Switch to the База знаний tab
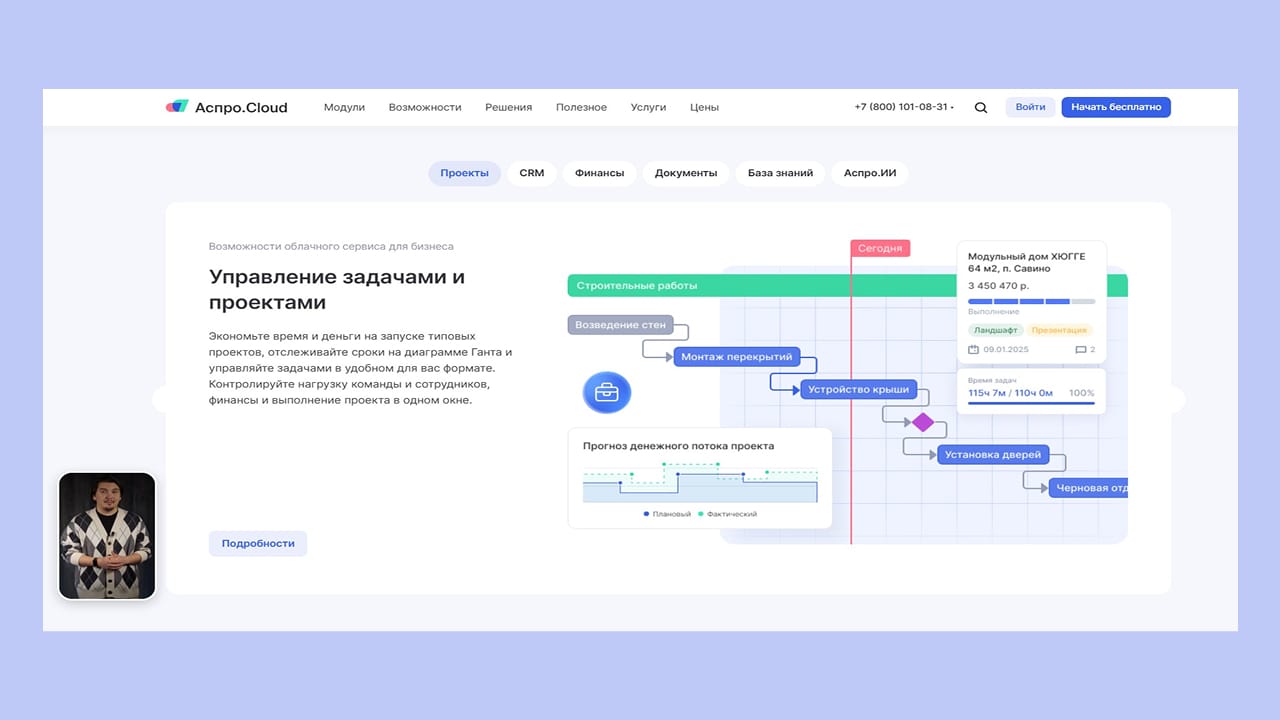 [x=780, y=173]
